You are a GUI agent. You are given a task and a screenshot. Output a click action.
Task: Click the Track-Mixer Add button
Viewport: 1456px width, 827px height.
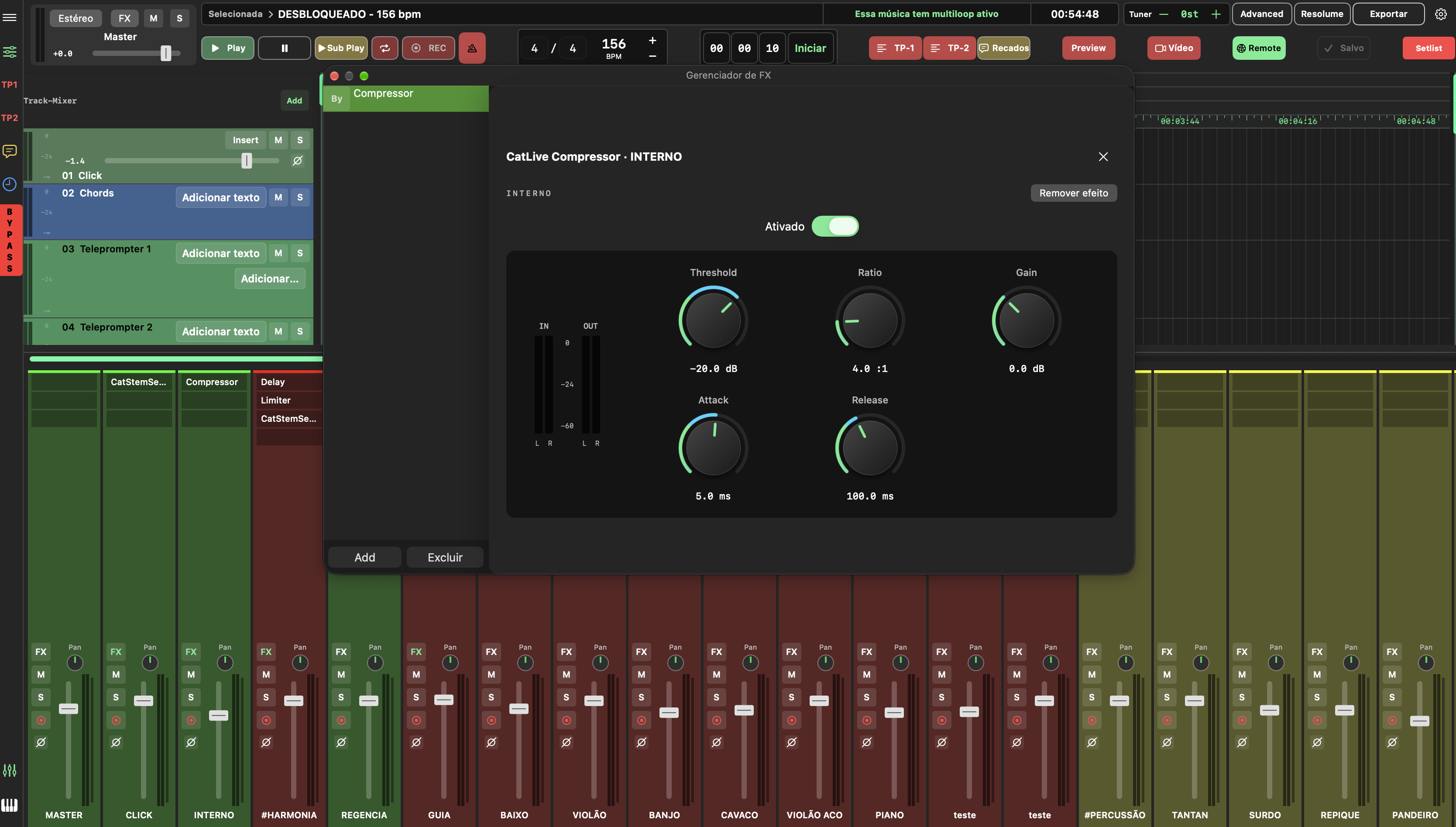(x=294, y=100)
